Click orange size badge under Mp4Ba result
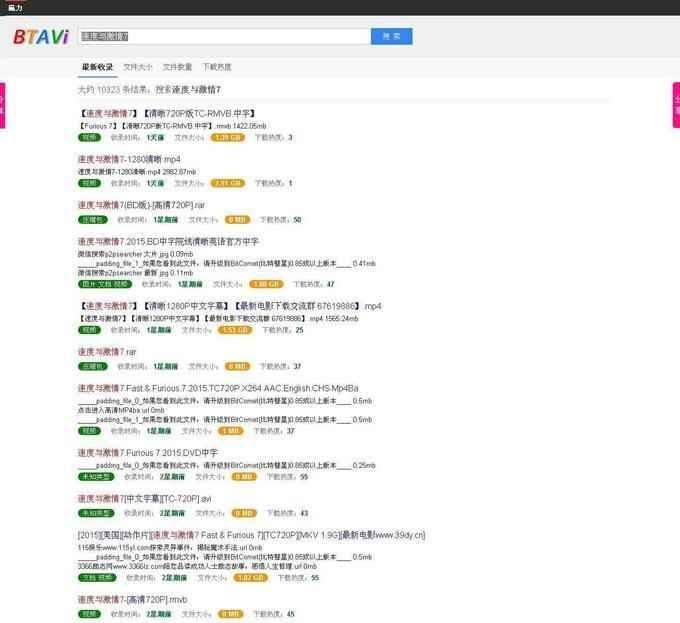 pyautogui.click(x=231, y=431)
